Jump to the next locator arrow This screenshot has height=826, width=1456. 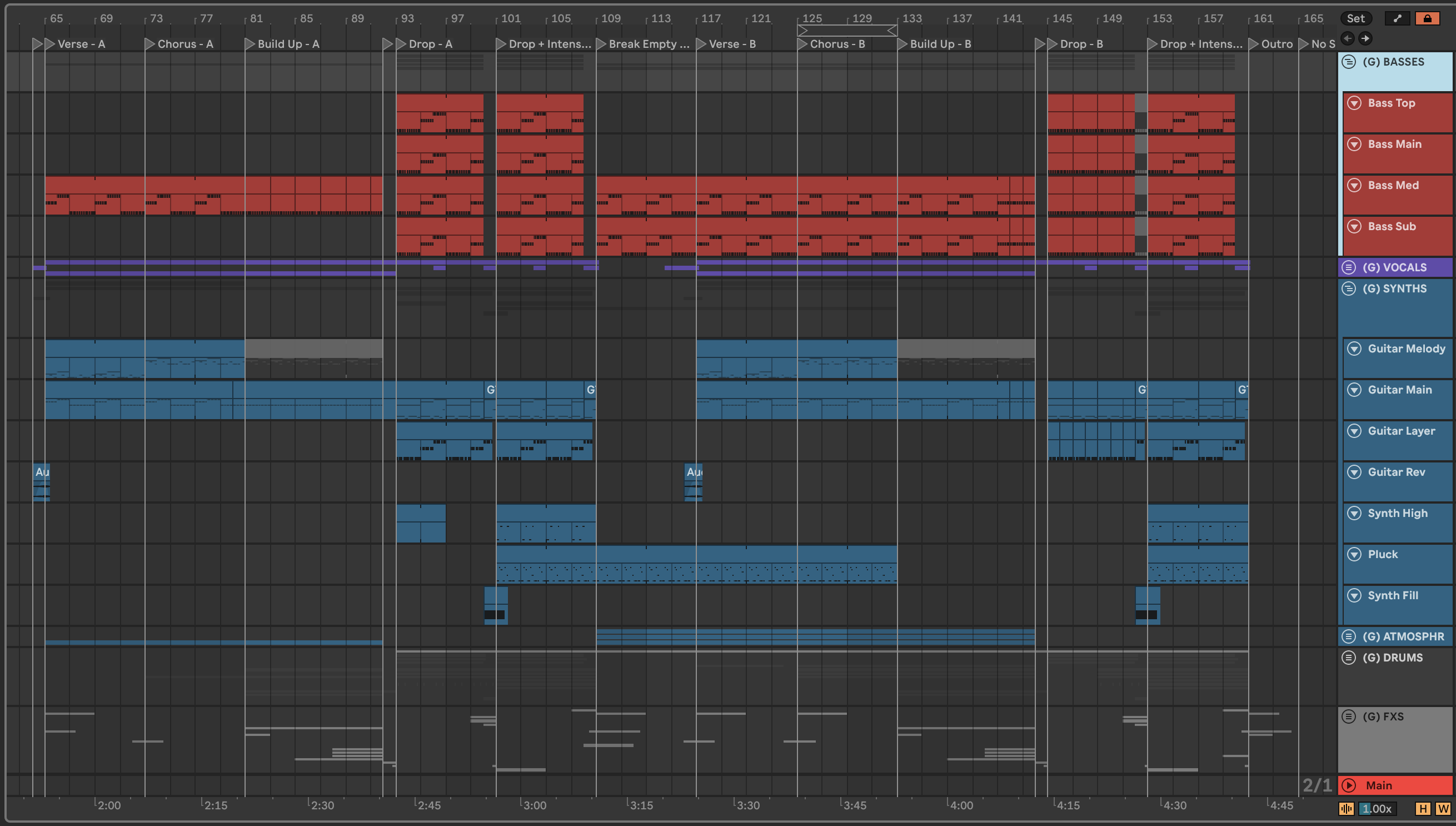coord(1365,38)
